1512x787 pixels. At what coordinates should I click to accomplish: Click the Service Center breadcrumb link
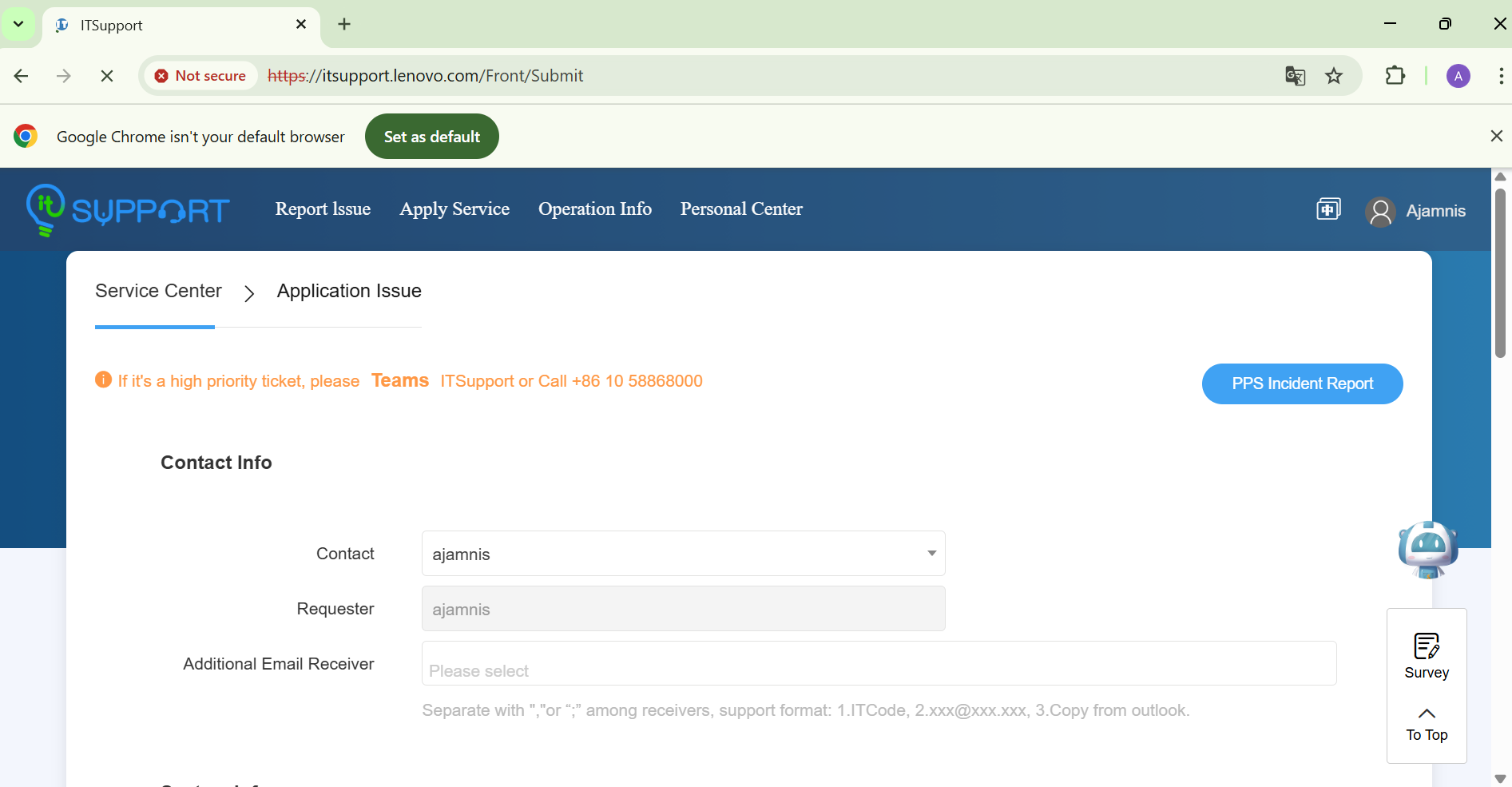pos(158,291)
